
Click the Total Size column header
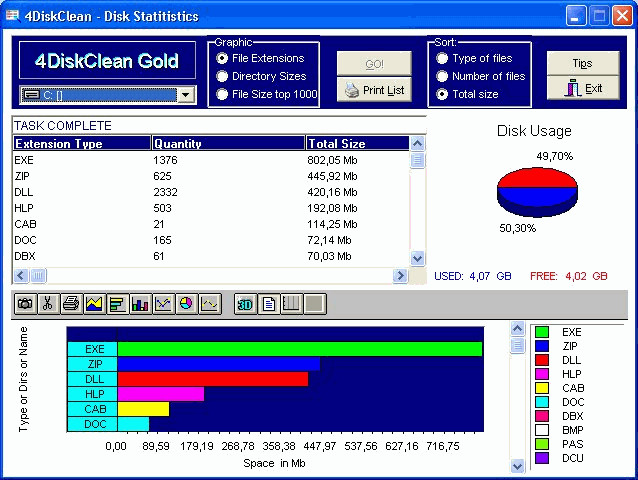(357, 144)
